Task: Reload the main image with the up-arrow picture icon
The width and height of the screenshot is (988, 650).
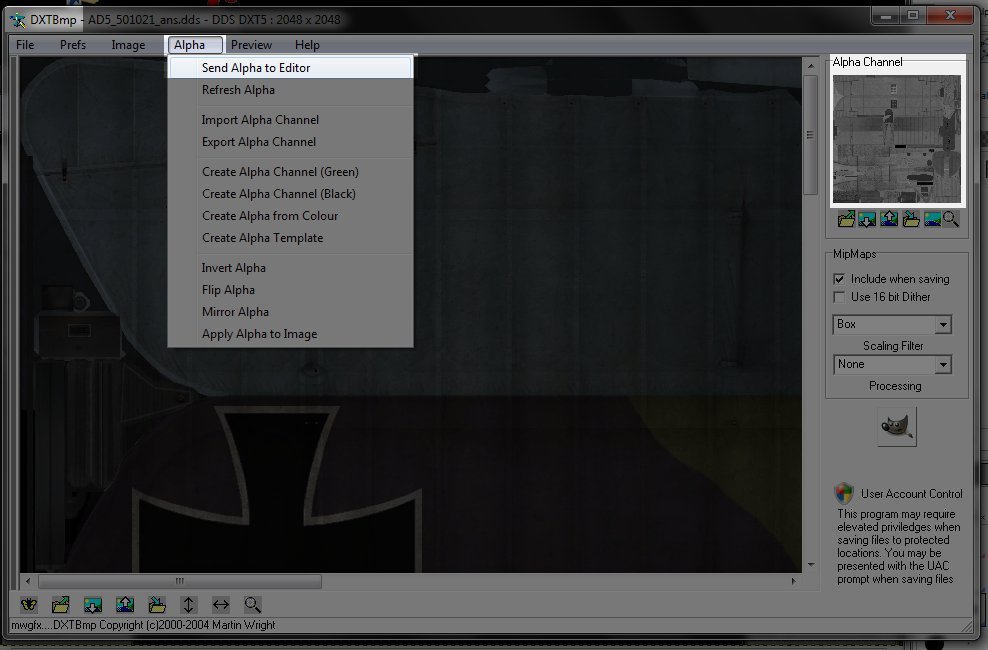Action: 125,605
